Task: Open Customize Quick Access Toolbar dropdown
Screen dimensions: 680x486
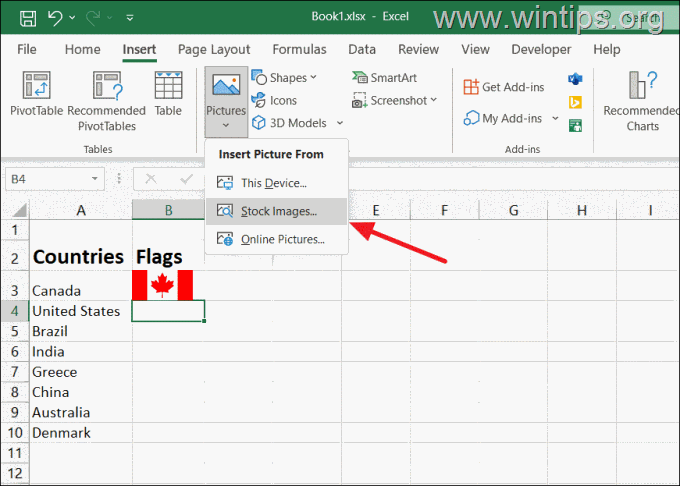Action: (130, 18)
